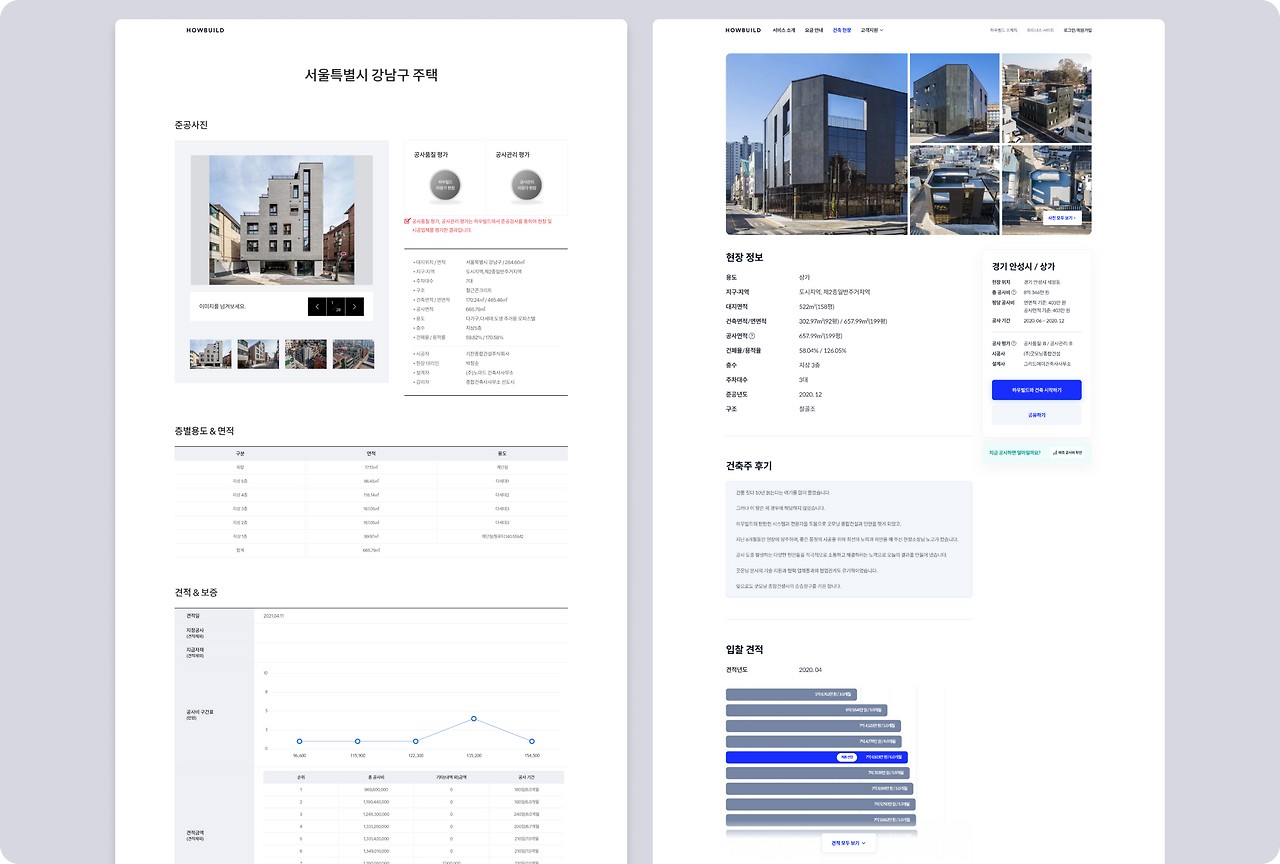The width and height of the screenshot is (1280, 864).
Task: Click the 경기 안성시 / 상가 card title
Action: (1024, 267)
